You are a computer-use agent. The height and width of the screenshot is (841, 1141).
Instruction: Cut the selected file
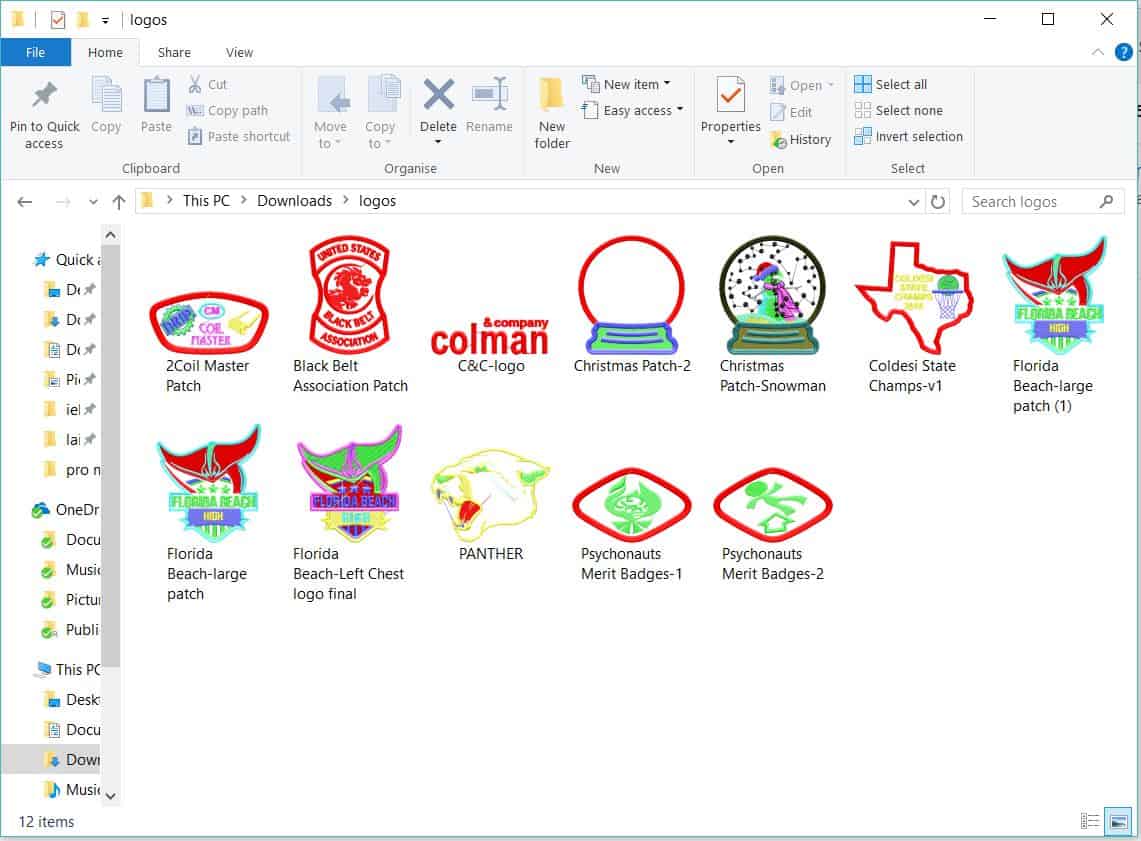tap(212, 85)
